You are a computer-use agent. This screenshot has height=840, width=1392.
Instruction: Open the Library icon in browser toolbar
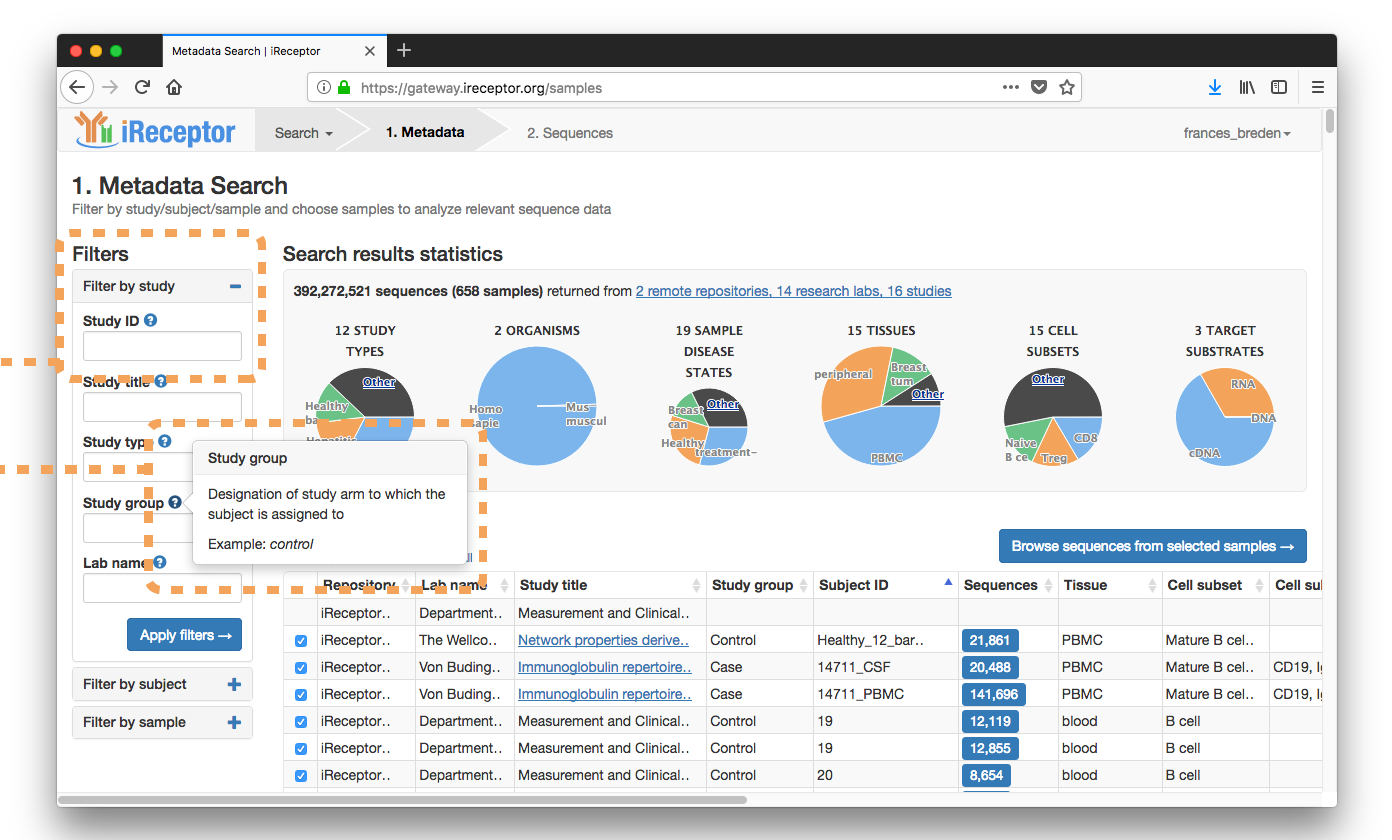click(1247, 87)
